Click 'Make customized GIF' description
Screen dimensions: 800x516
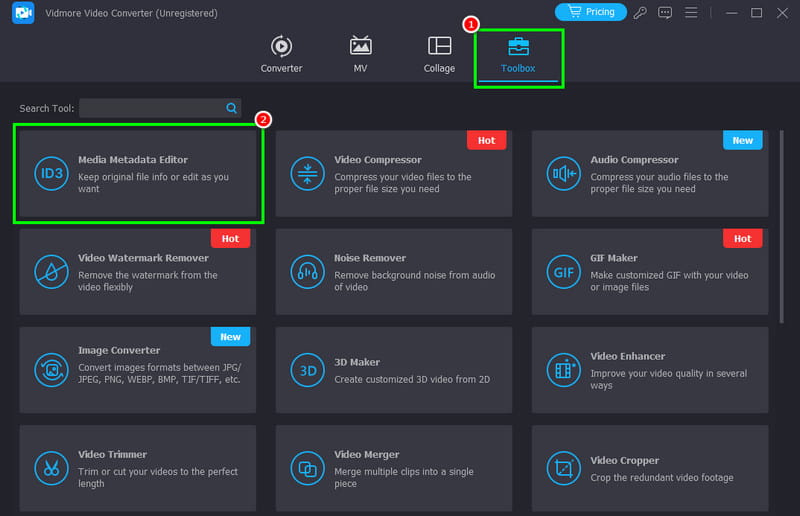(669, 281)
